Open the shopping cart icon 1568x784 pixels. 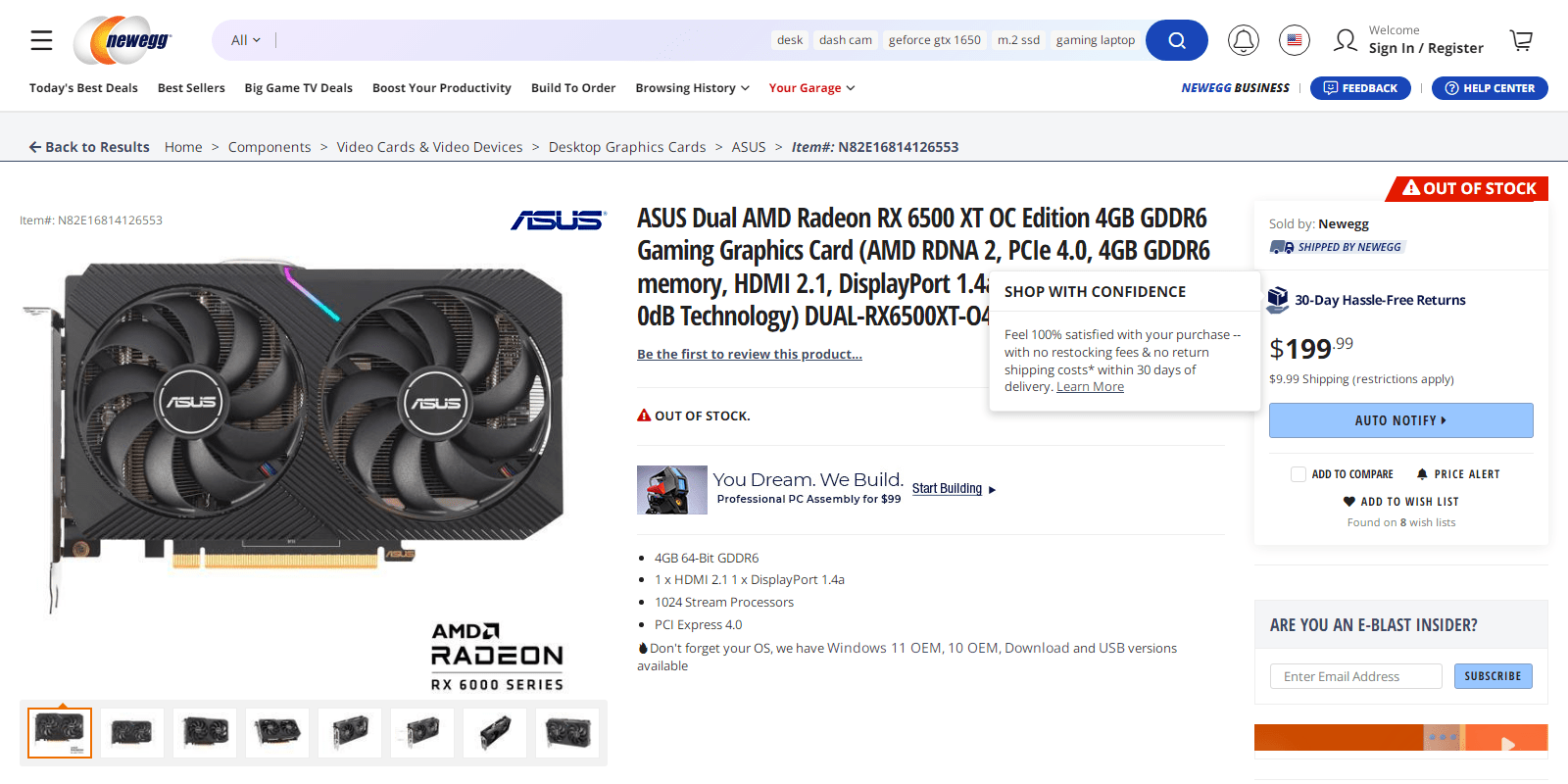tap(1521, 40)
